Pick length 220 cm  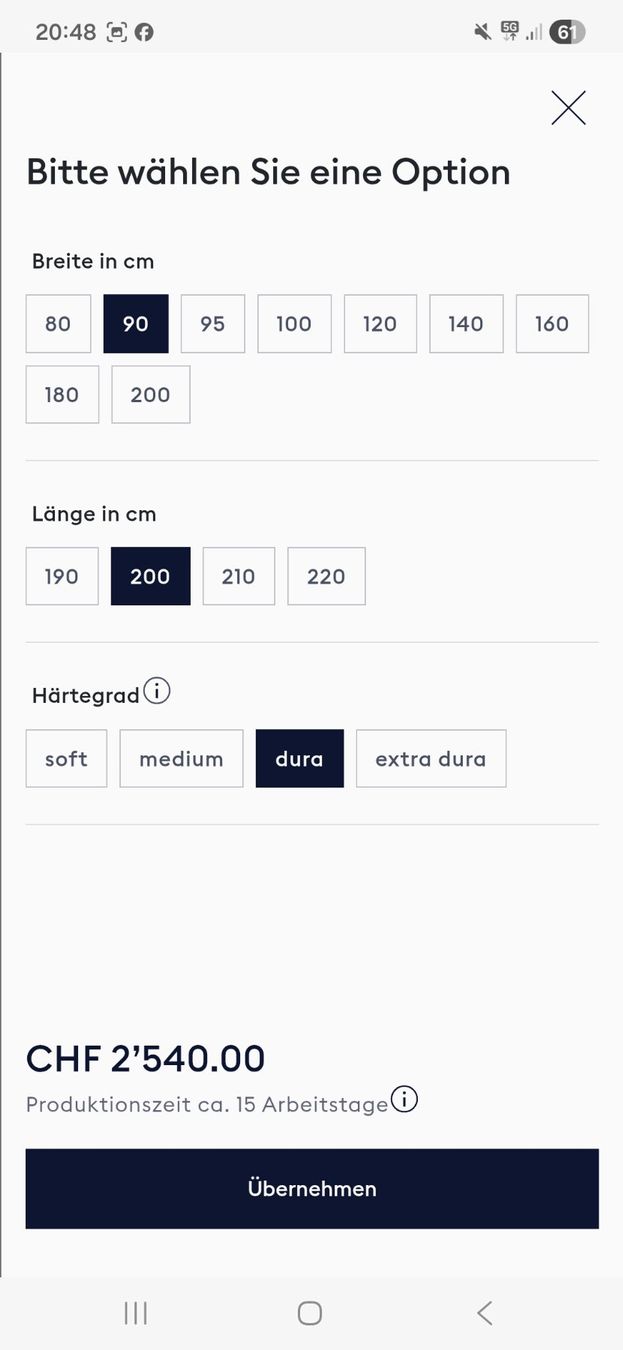[x=327, y=576]
